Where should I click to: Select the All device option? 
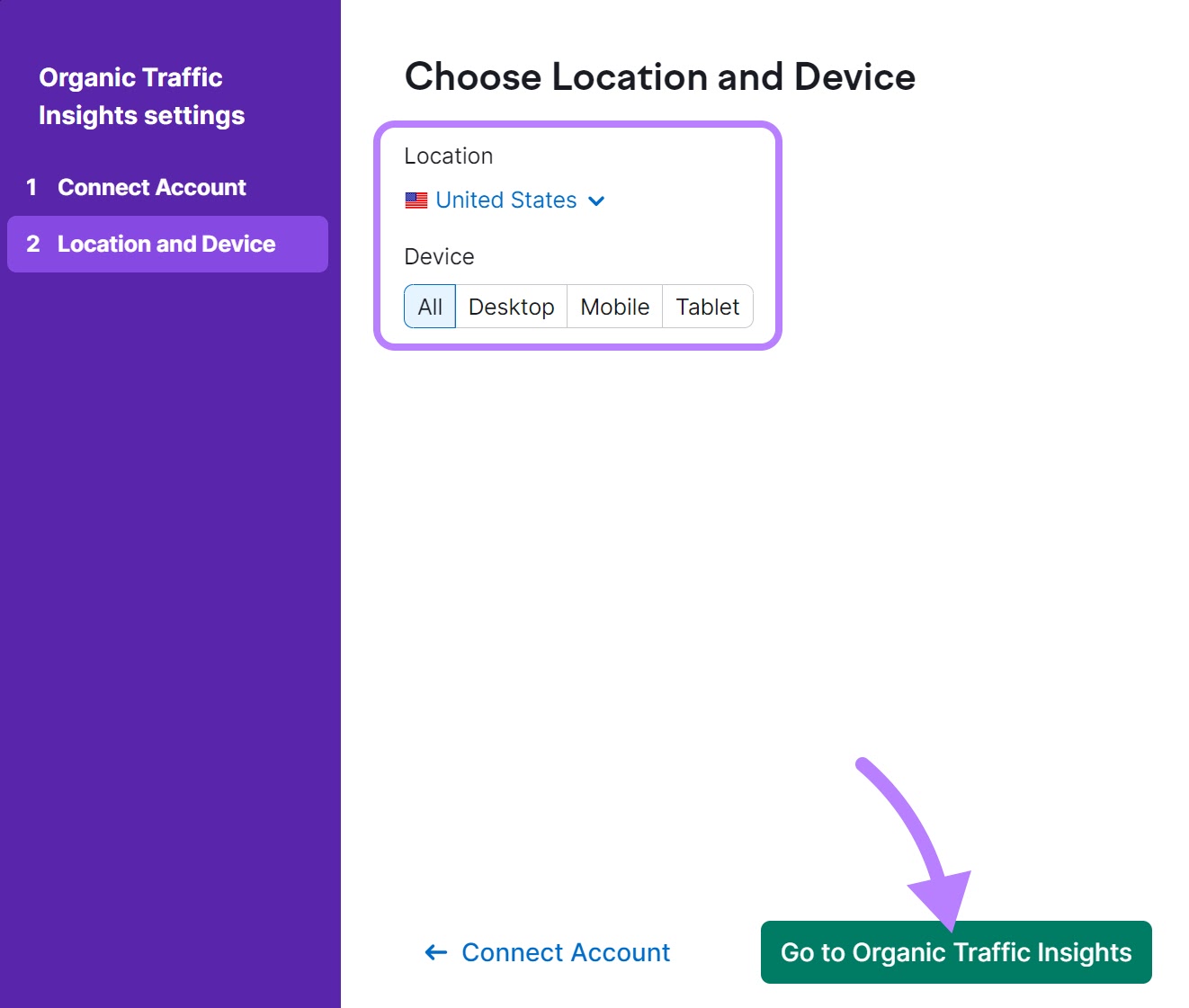pyautogui.click(x=430, y=306)
